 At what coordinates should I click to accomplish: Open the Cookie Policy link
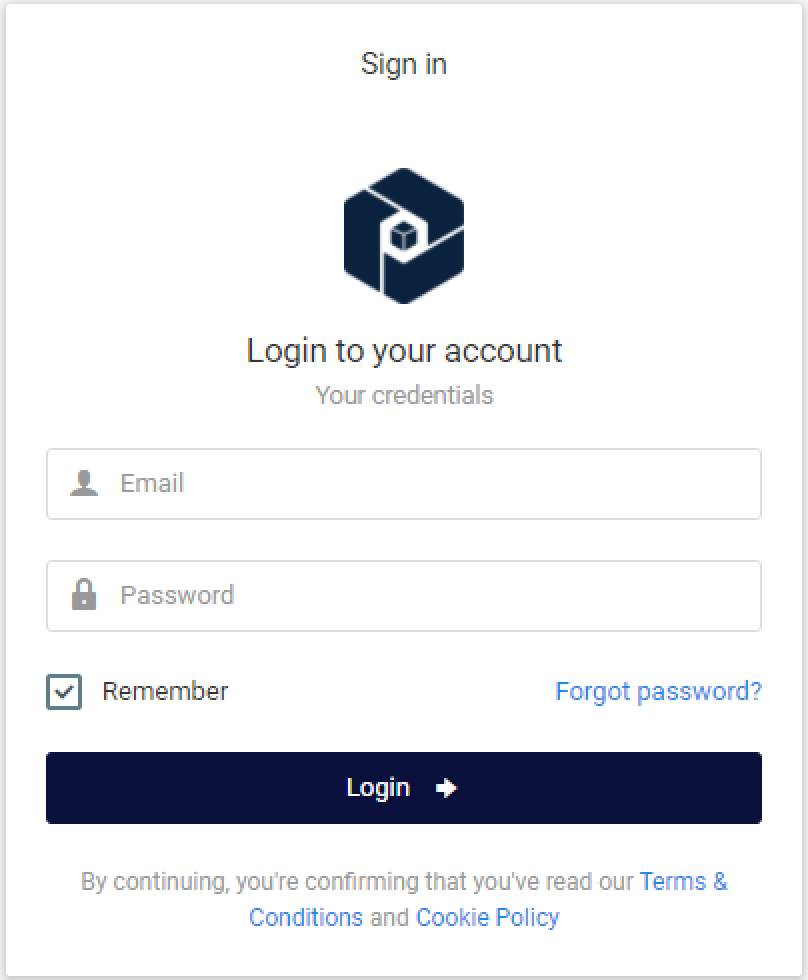point(487,917)
